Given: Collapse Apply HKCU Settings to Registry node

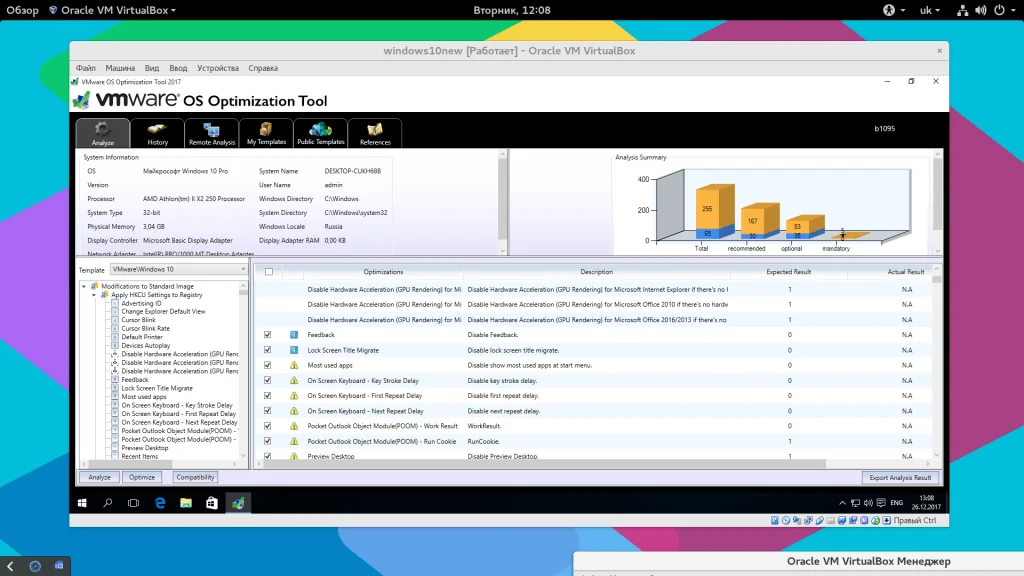Looking at the screenshot, I should [94, 295].
